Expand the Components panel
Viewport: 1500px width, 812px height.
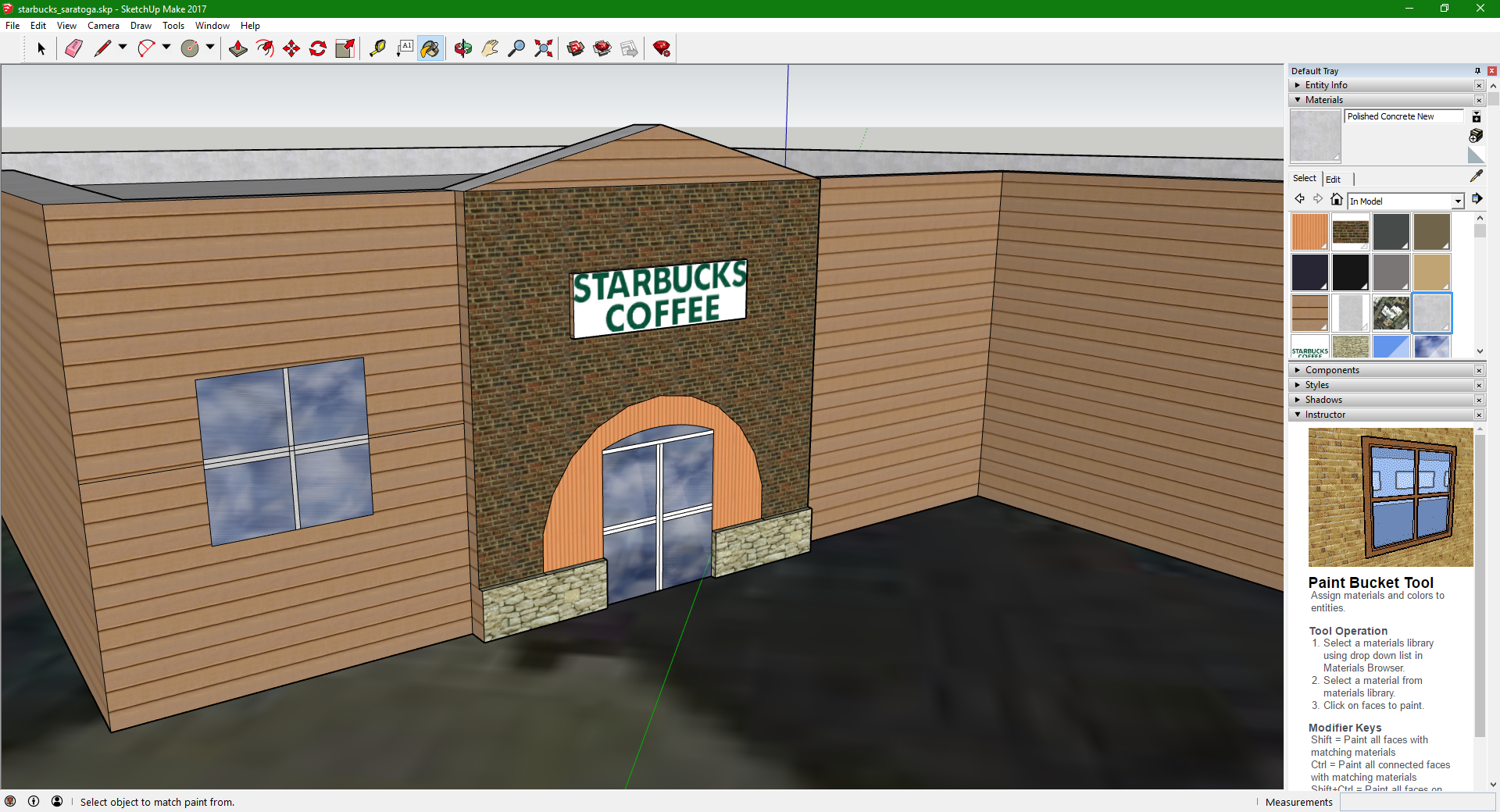tap(1298, 370)
